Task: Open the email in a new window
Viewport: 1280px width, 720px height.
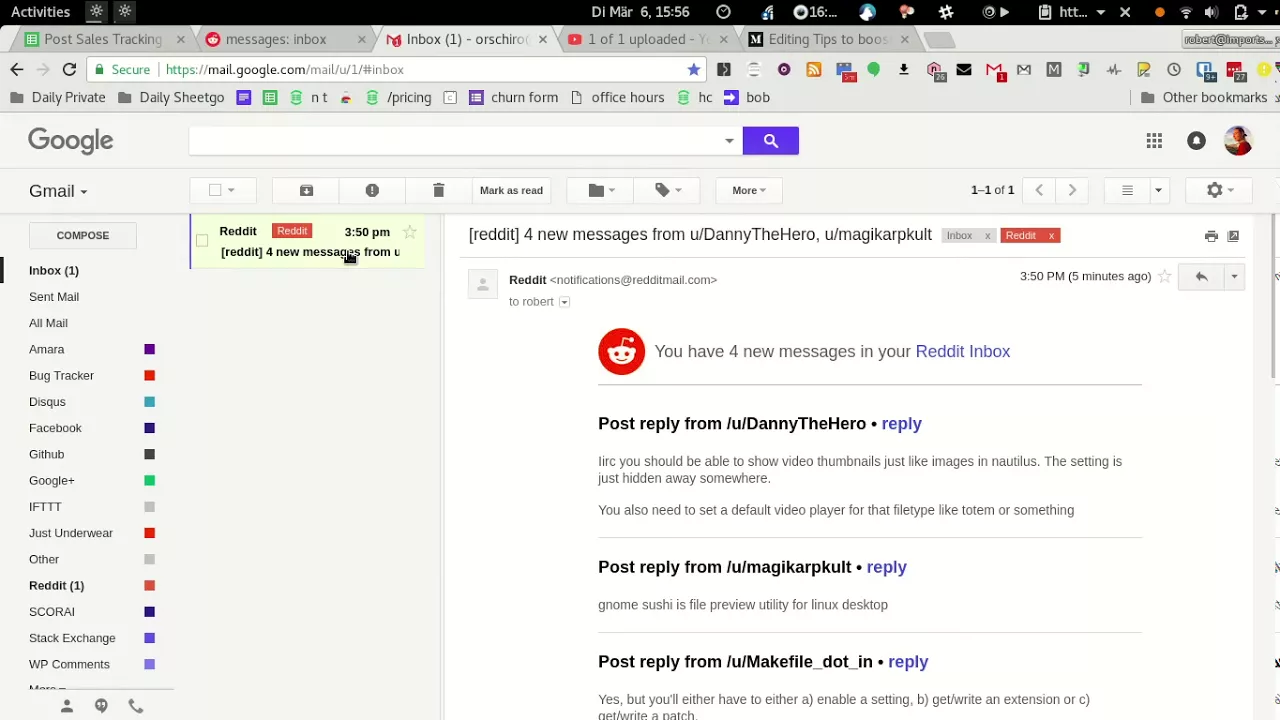Action: [1233, 236]
